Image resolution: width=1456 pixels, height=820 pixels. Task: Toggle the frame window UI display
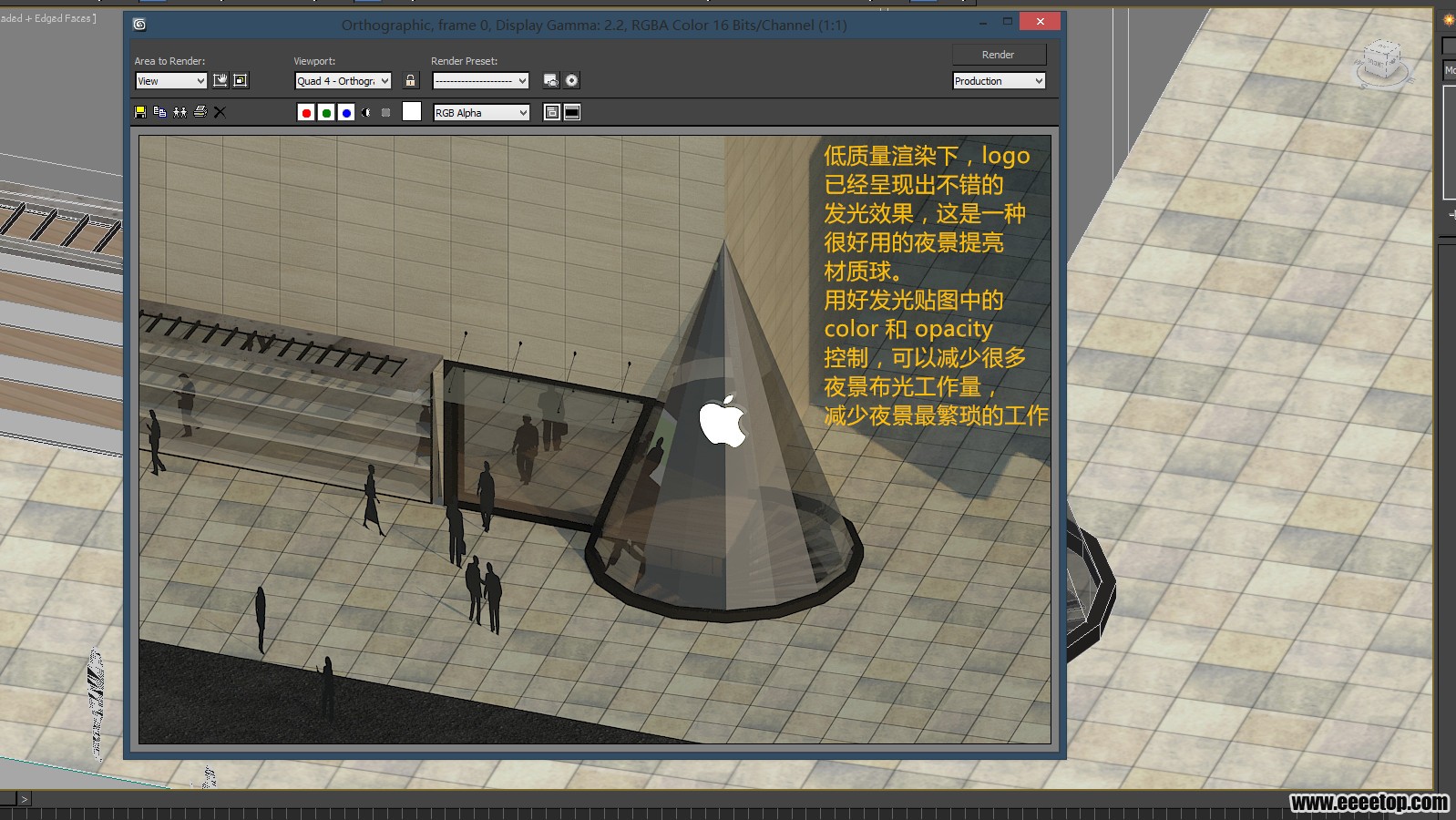click(572, 112)
